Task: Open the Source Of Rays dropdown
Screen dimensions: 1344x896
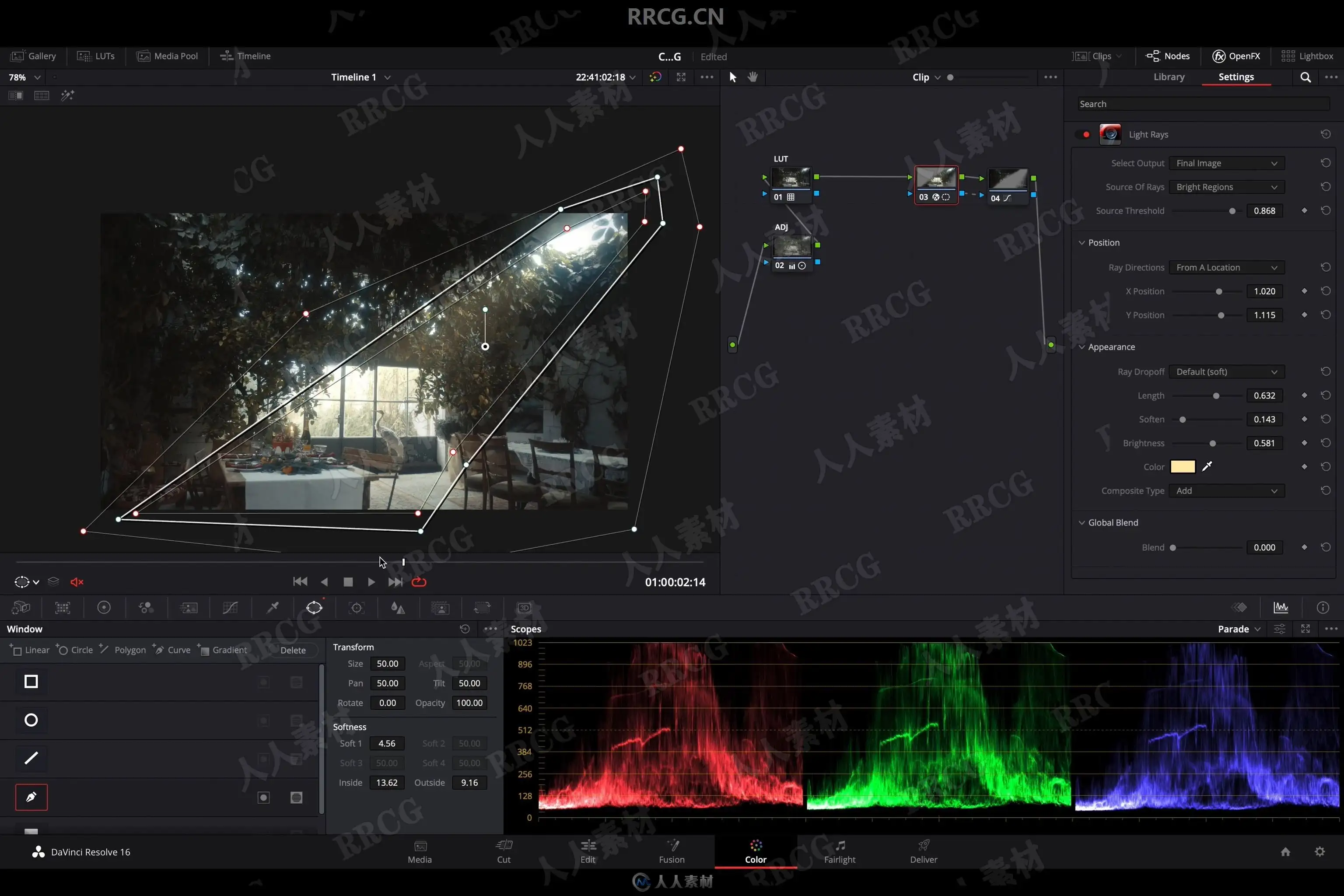Action: coord(1226,187)
